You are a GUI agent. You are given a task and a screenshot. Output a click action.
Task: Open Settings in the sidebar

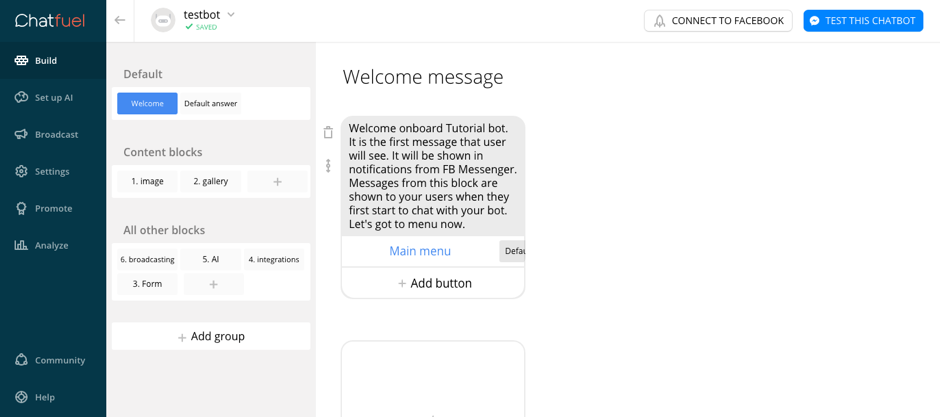point(53,171)
